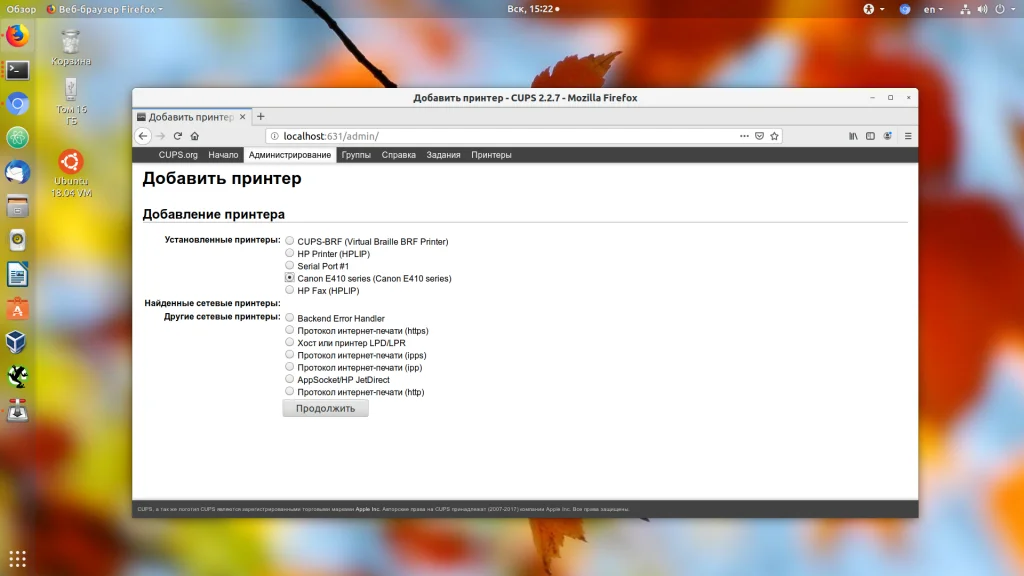The height and width of the screenshot is (576, 1024).
Task: Select internet printing protocol (ipp)
Action: click(289, 367)
